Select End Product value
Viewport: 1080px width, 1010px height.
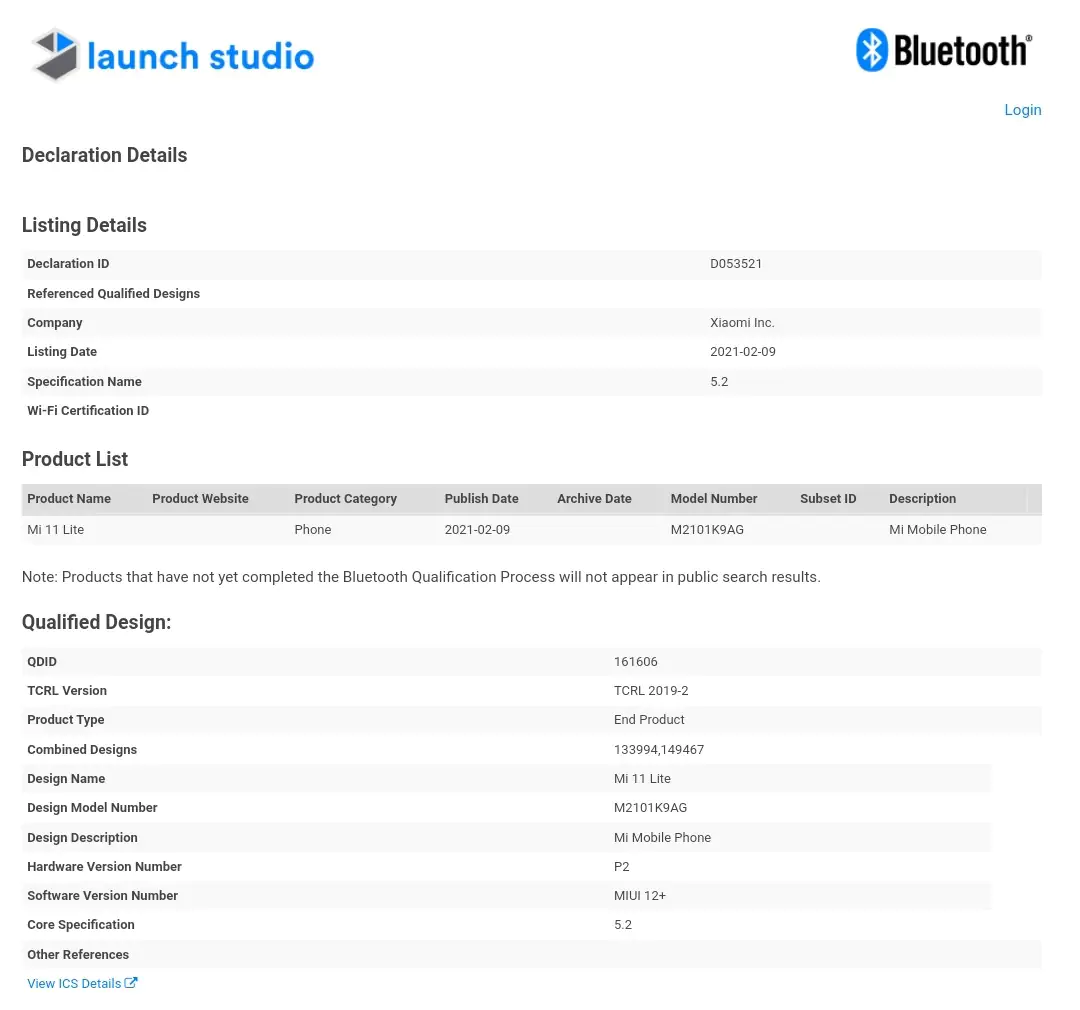pyautogui.click(x=649, y=719)
